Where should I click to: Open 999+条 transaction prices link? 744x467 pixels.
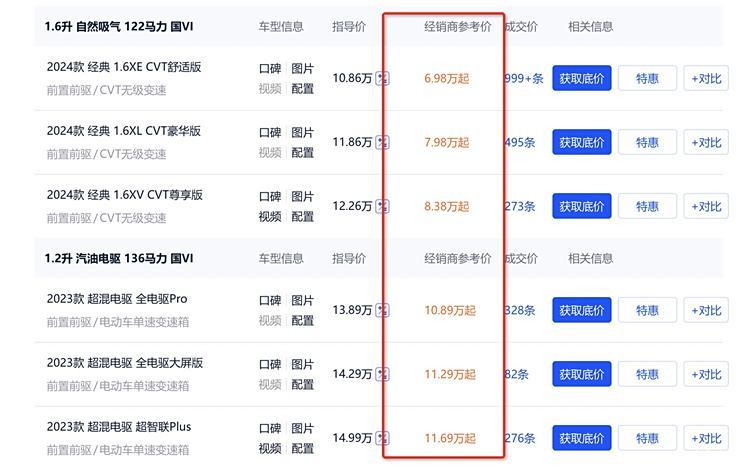coord(524,78)
